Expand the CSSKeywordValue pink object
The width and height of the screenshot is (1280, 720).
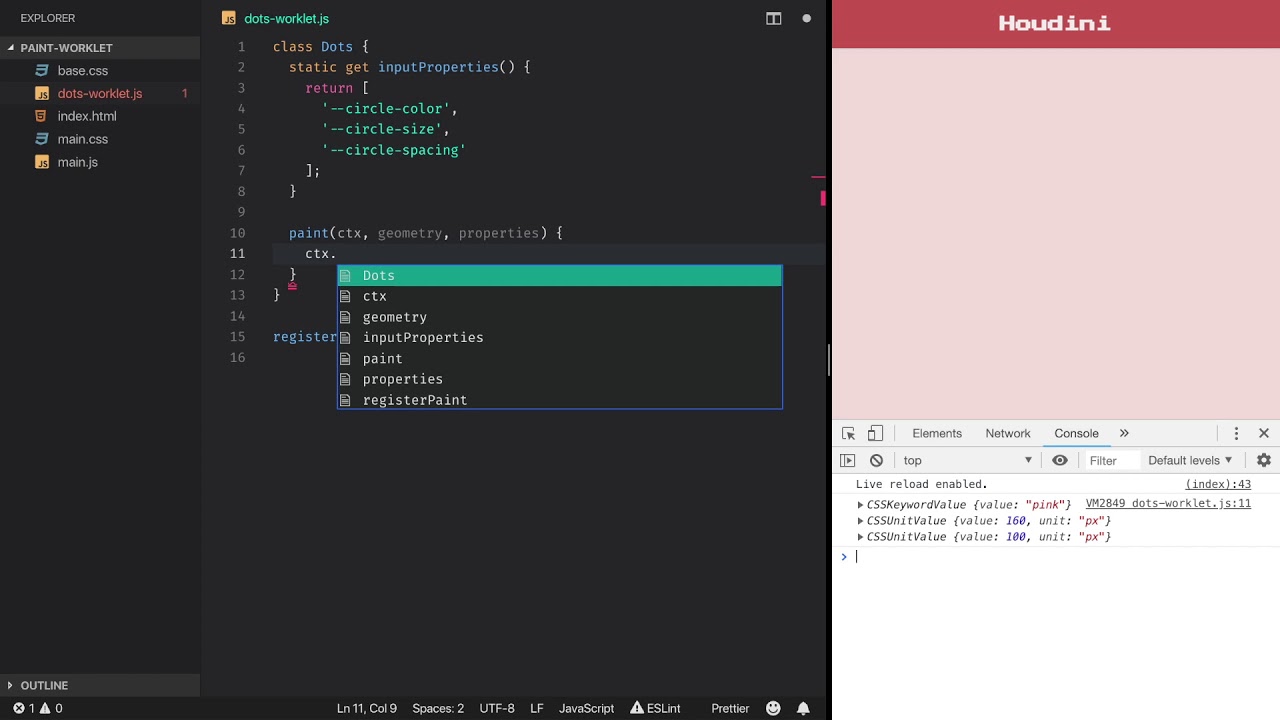(860, 505)
